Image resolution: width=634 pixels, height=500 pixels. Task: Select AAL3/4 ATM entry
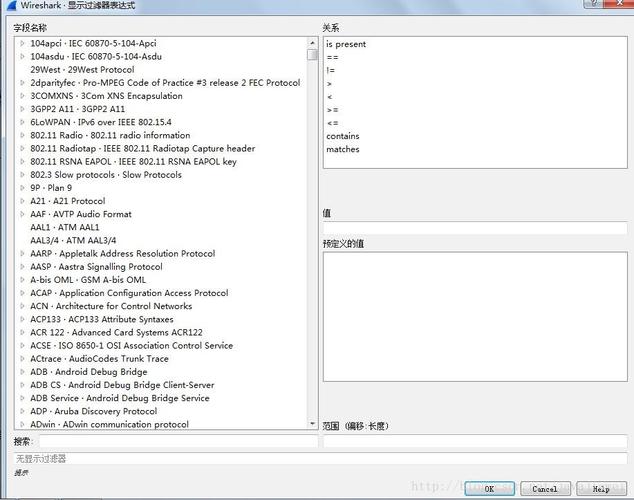(x=73, y=240)
